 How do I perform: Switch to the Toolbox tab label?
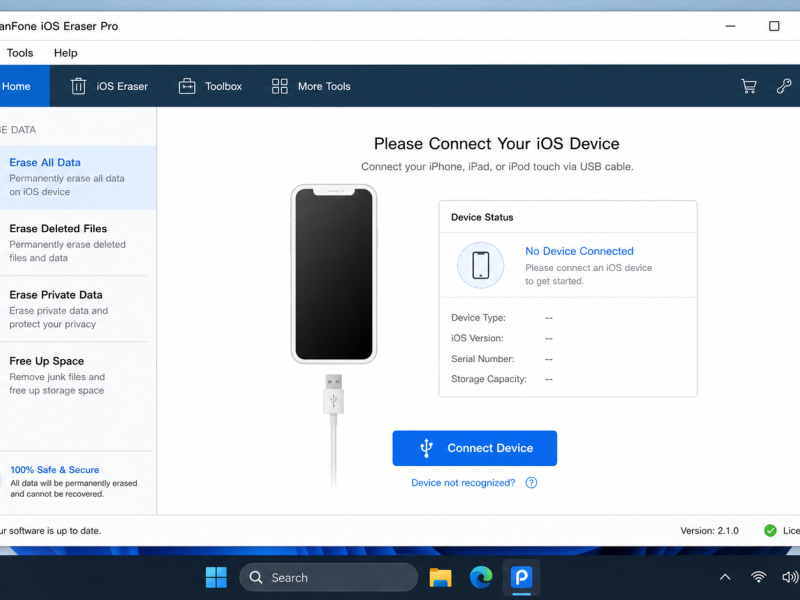pos(223,86)
